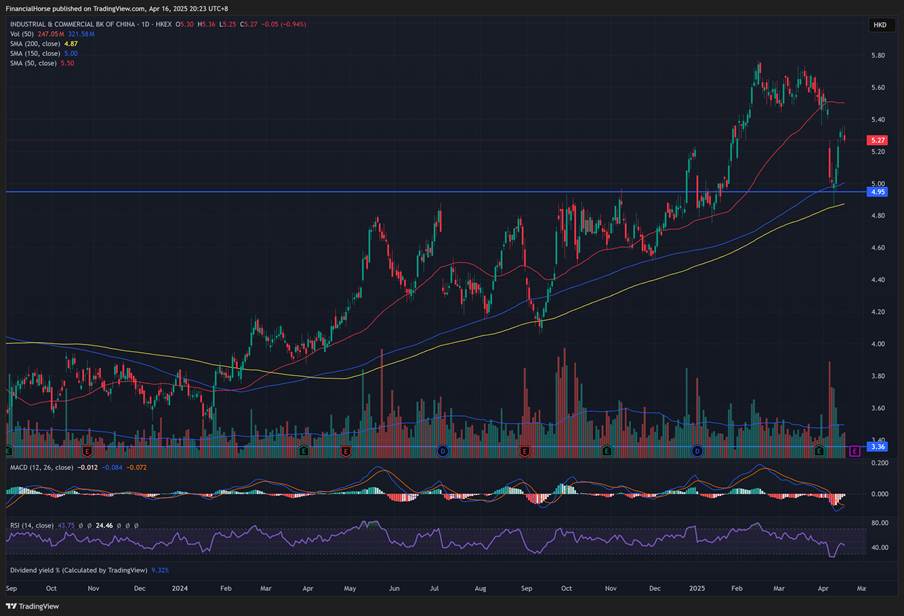The width and height of the screenshot is (904, 616).
Task: Select the Dividend yield % legend label
Action: coord(78,570)
